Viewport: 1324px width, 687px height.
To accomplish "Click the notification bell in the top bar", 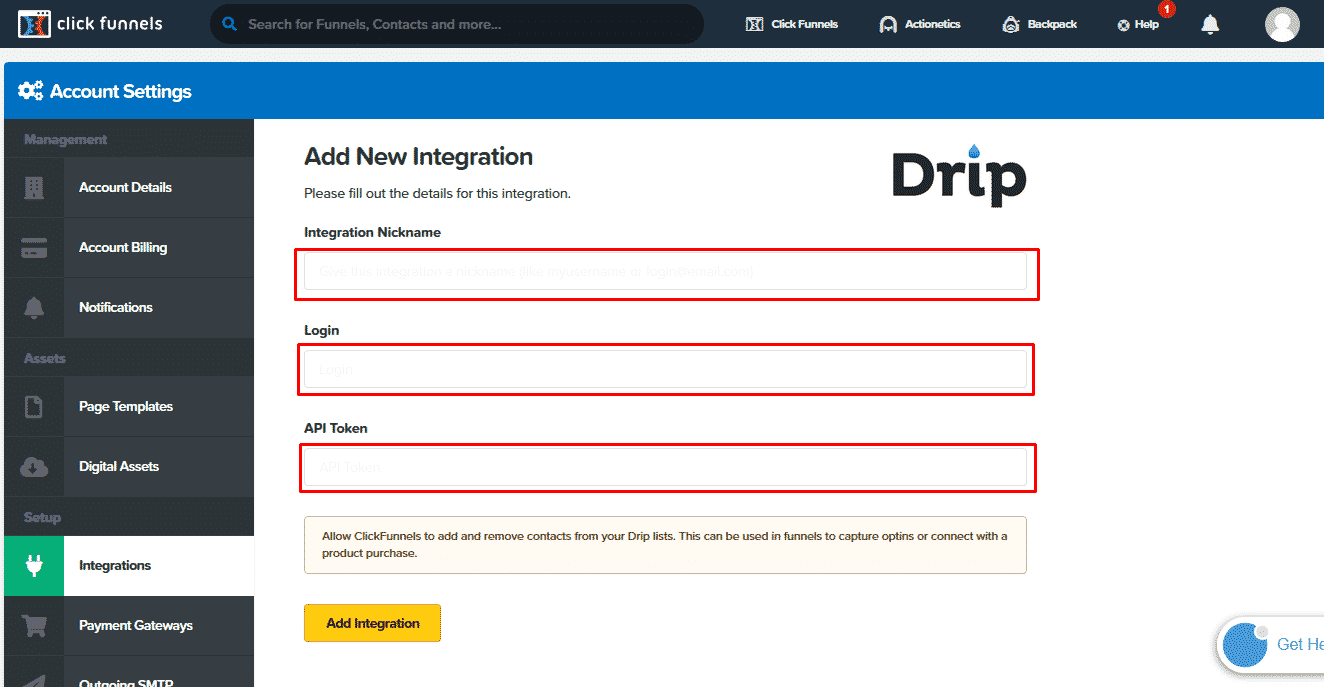I will coord(1210,24).
